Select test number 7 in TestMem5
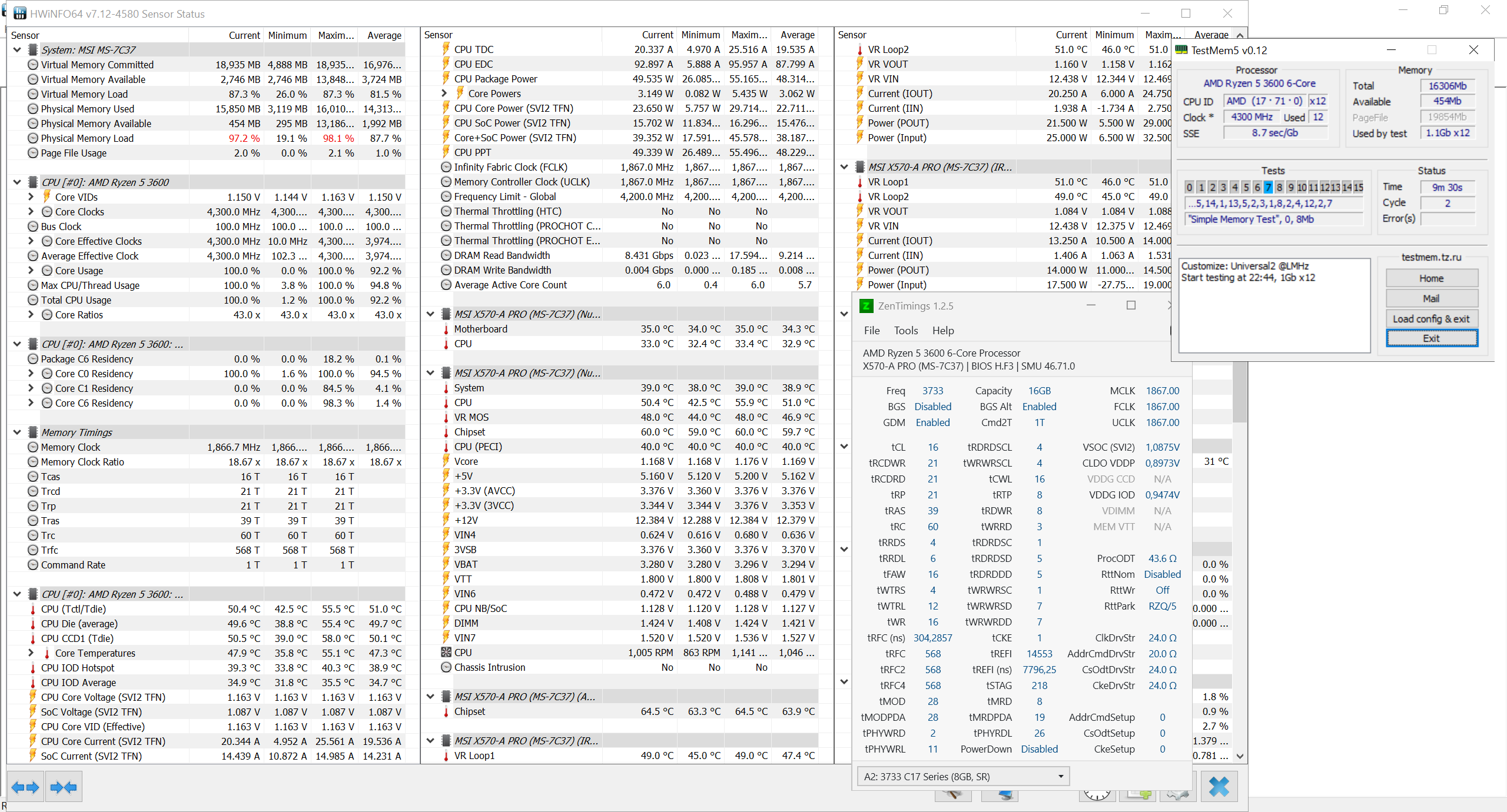This screenshot has height=812, width=1507. (1268, 187)
